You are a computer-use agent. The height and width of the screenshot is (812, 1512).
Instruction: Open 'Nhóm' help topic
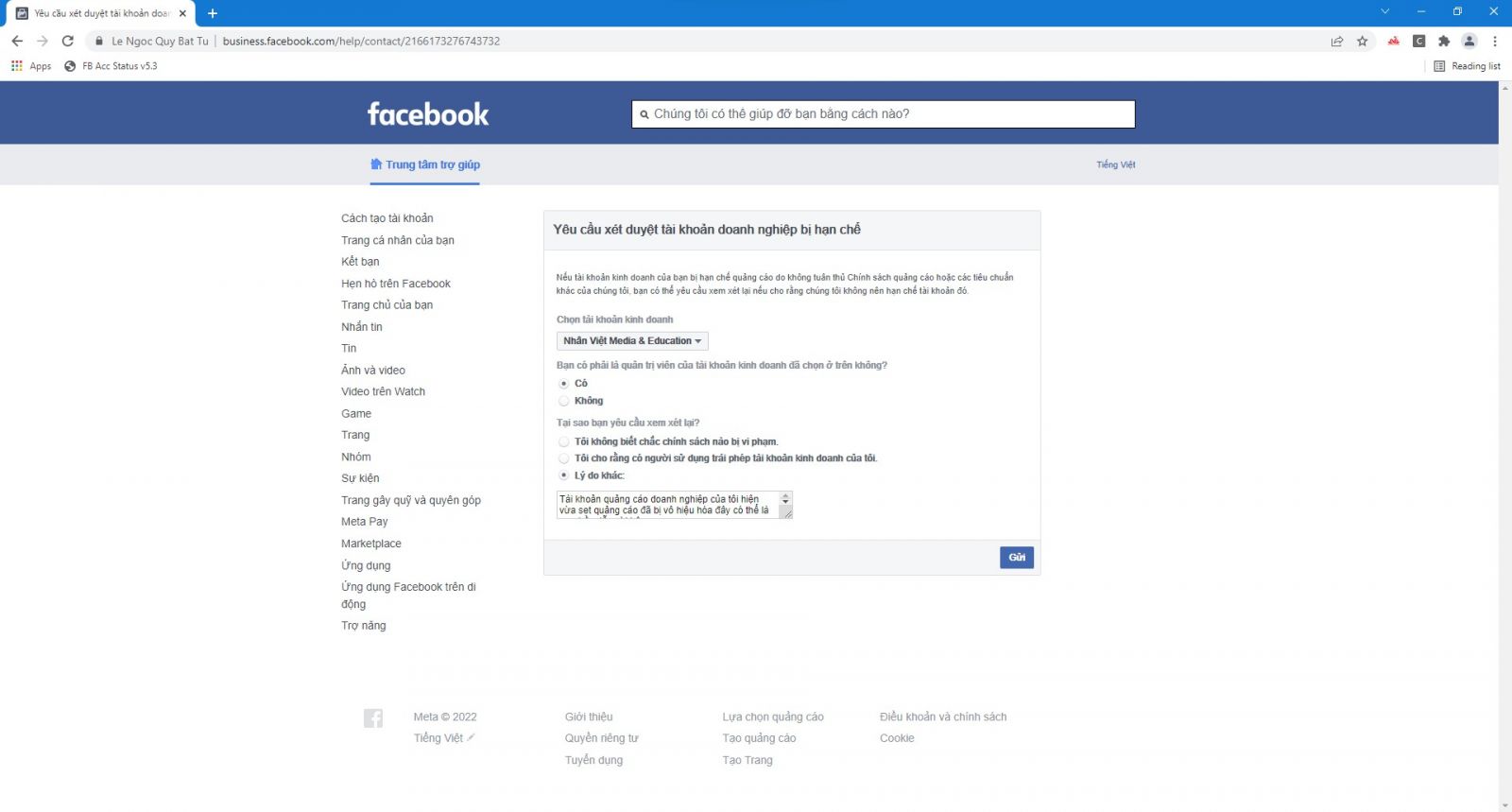click(356, 457)
